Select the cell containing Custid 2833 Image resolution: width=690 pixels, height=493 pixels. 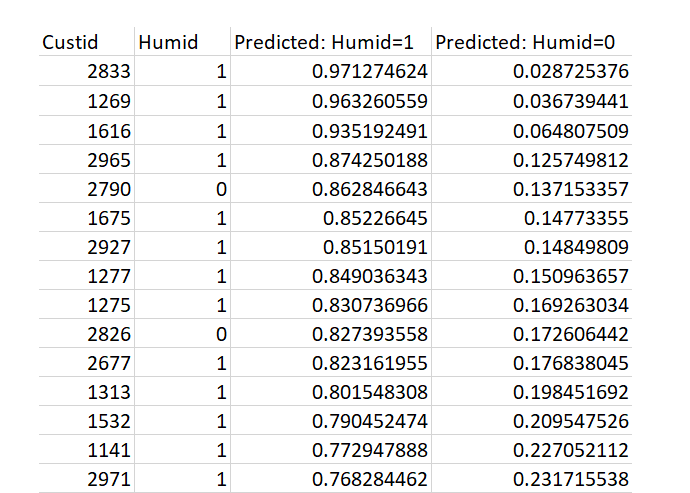87,71
